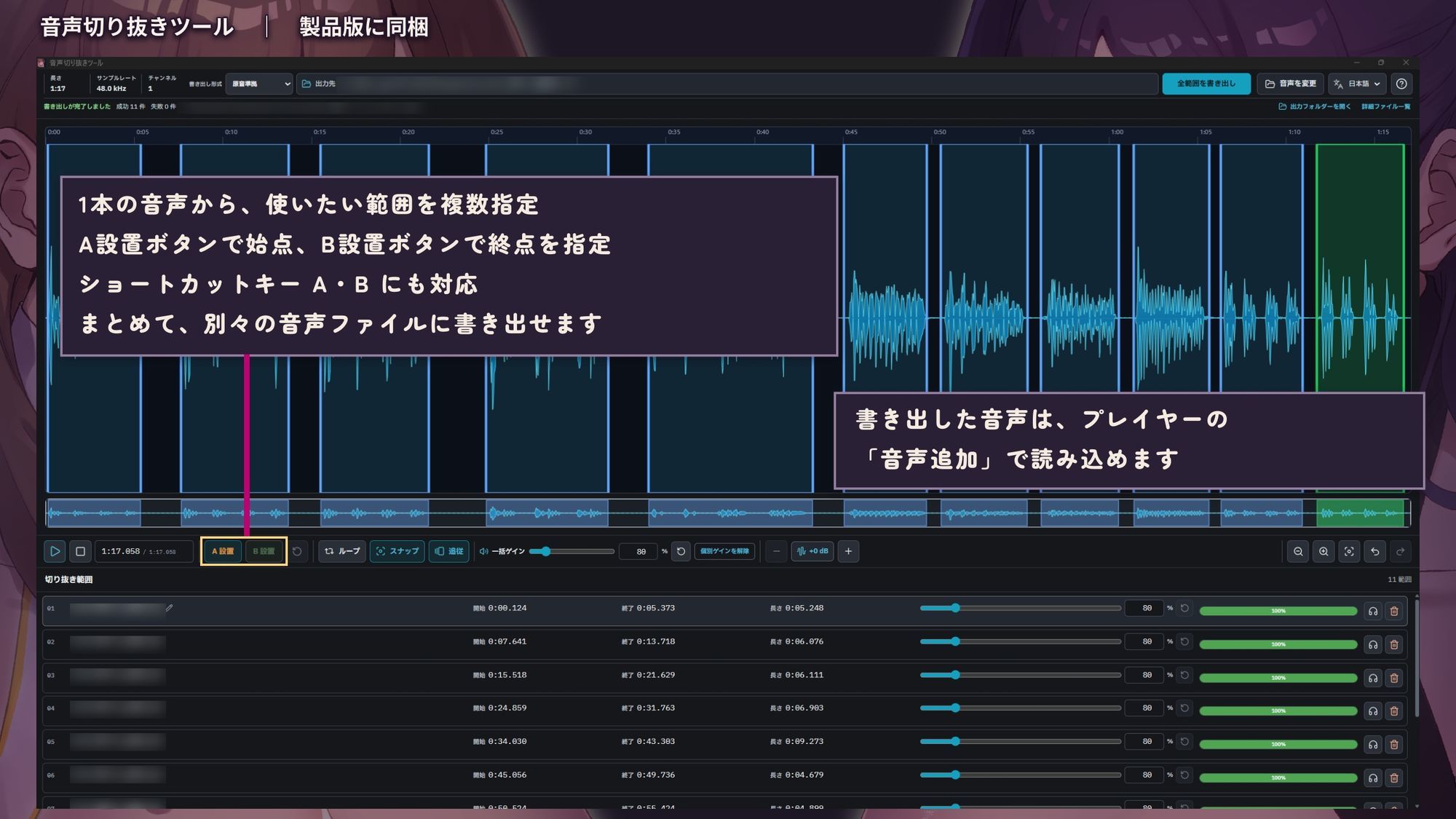Preview range 01 with headphone icon
This screenshot has height=819, width=1456.
pyautogui.click(x=1373, y=611)
